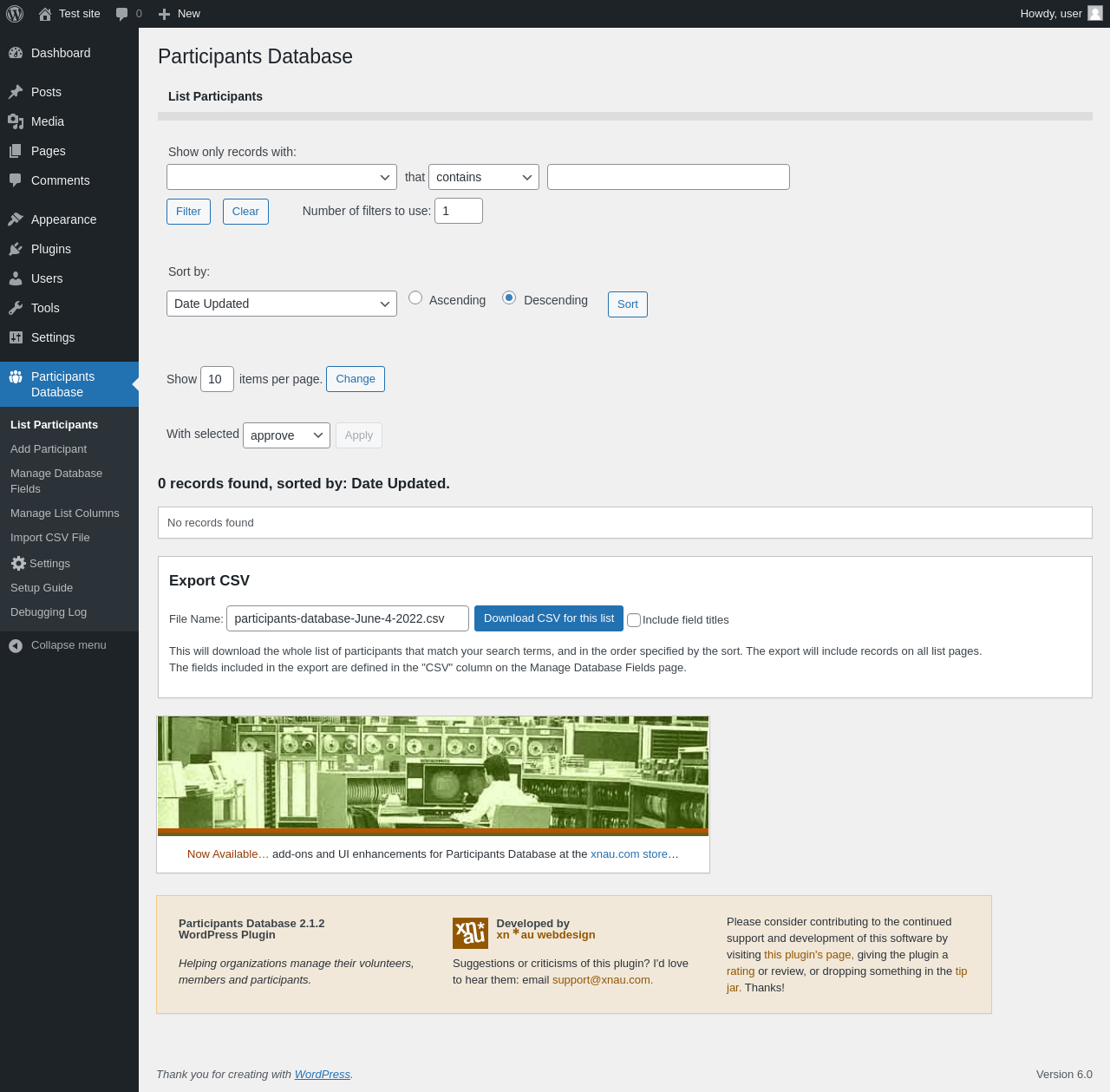Open the With selected 'approve' dropdown
This screenshot has width=1110, height=1092.
286,435
